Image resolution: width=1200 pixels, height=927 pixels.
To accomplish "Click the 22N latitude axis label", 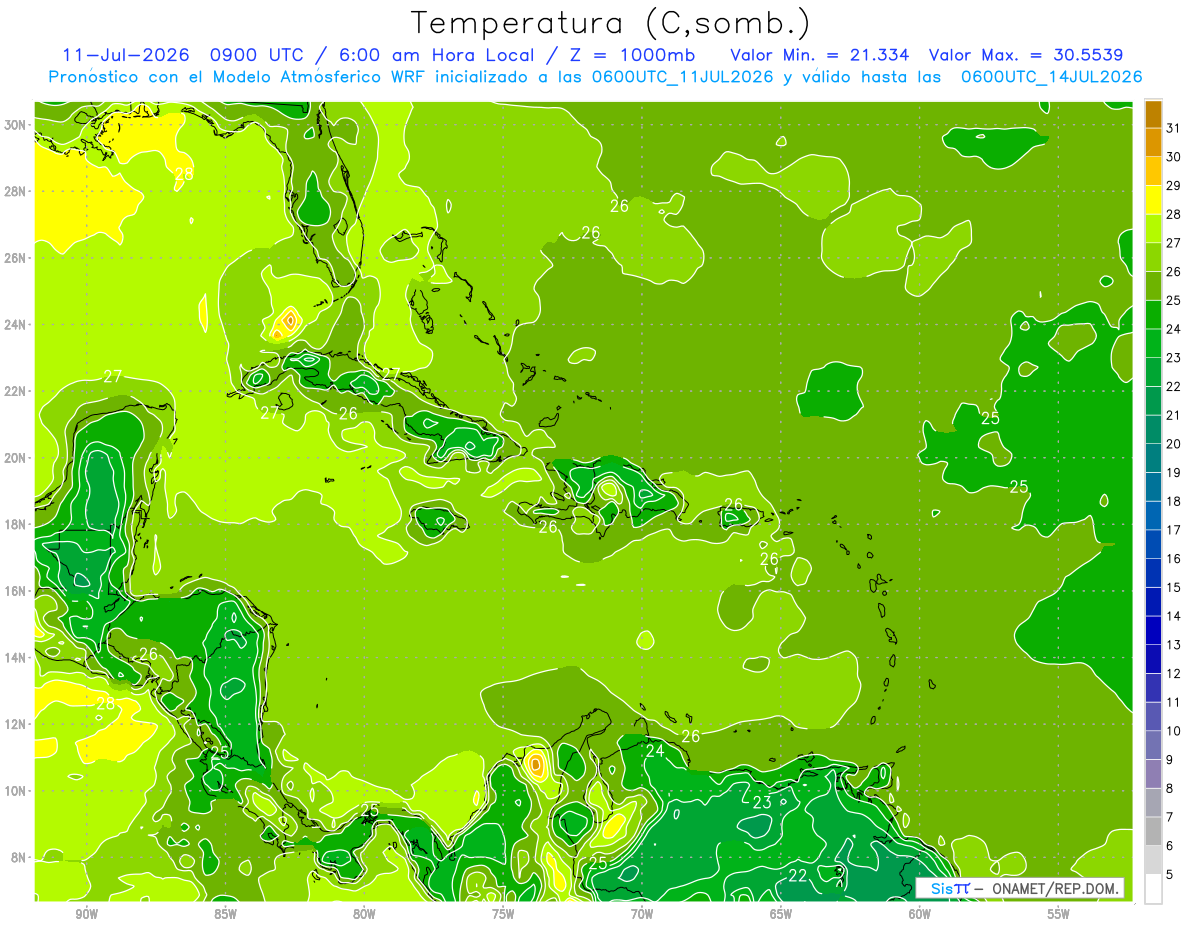I will click(15, 391).
